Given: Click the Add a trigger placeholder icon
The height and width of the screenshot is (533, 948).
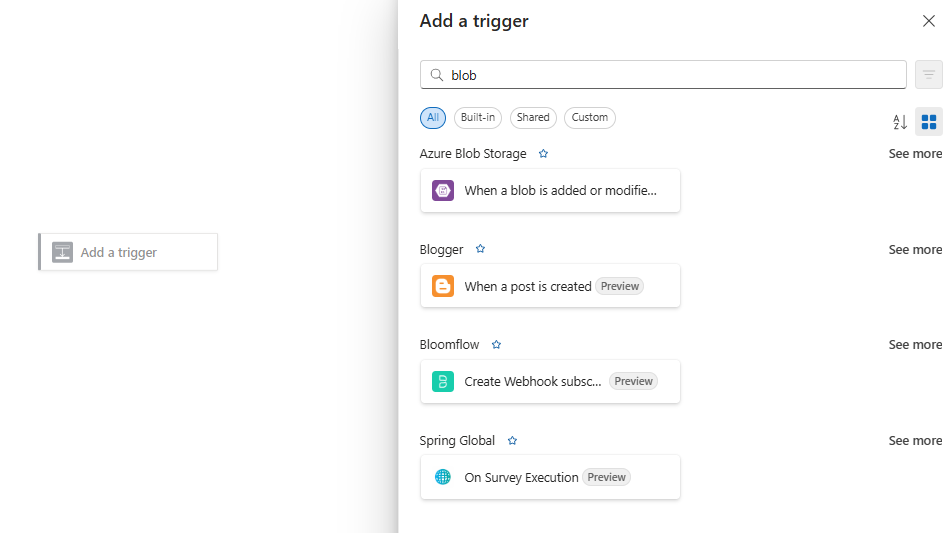Looking at the screenshot, I should pos(63,252).
